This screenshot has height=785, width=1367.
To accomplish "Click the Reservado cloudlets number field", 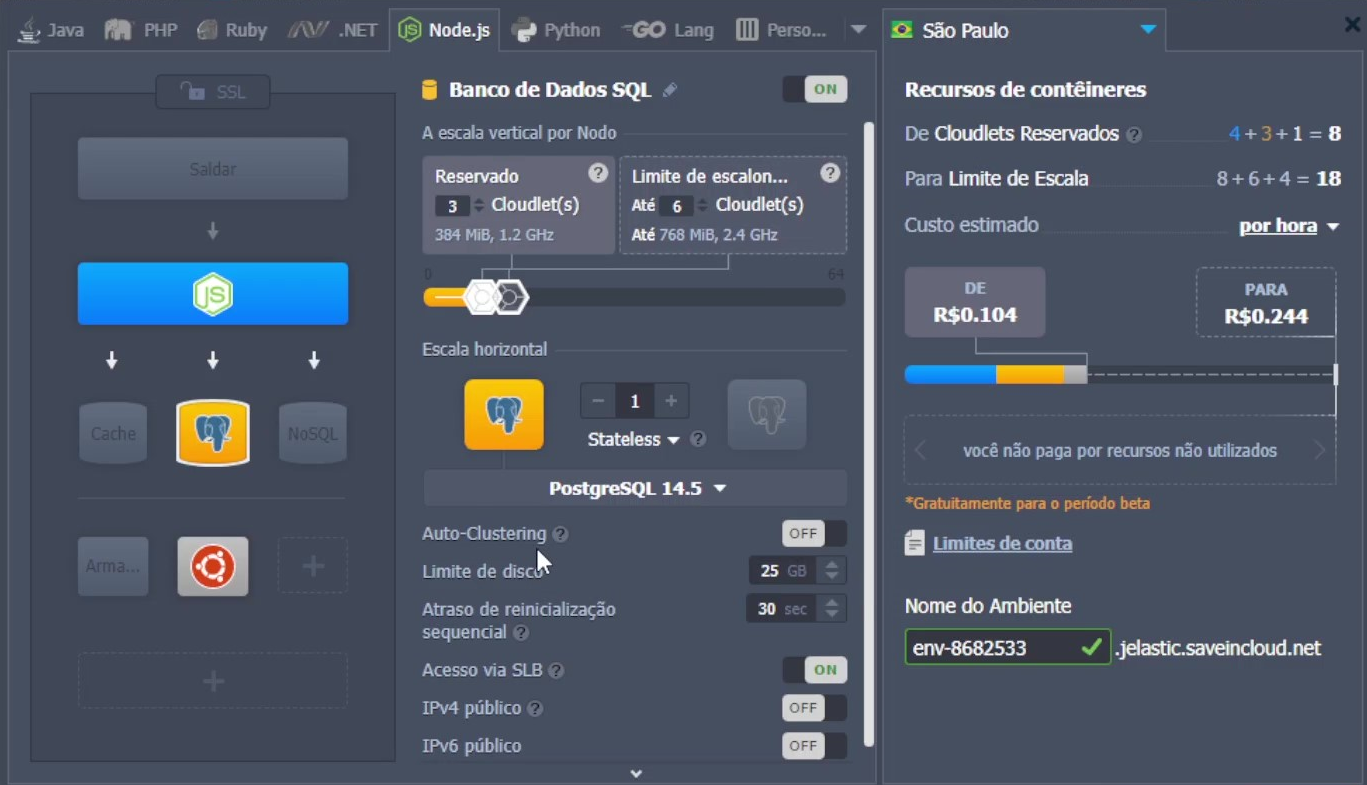I will click(x=452, y=206).
